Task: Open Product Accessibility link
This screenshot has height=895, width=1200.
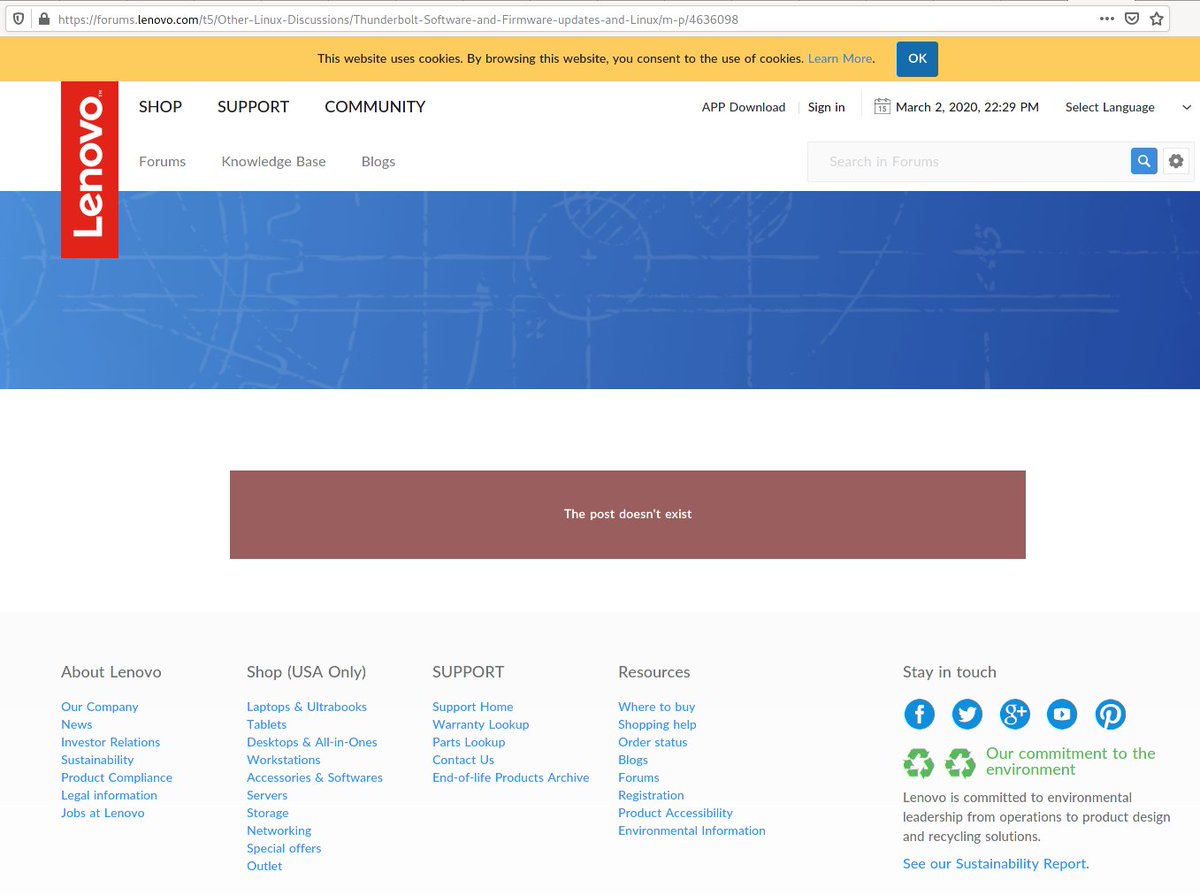Action: (675, 813)
